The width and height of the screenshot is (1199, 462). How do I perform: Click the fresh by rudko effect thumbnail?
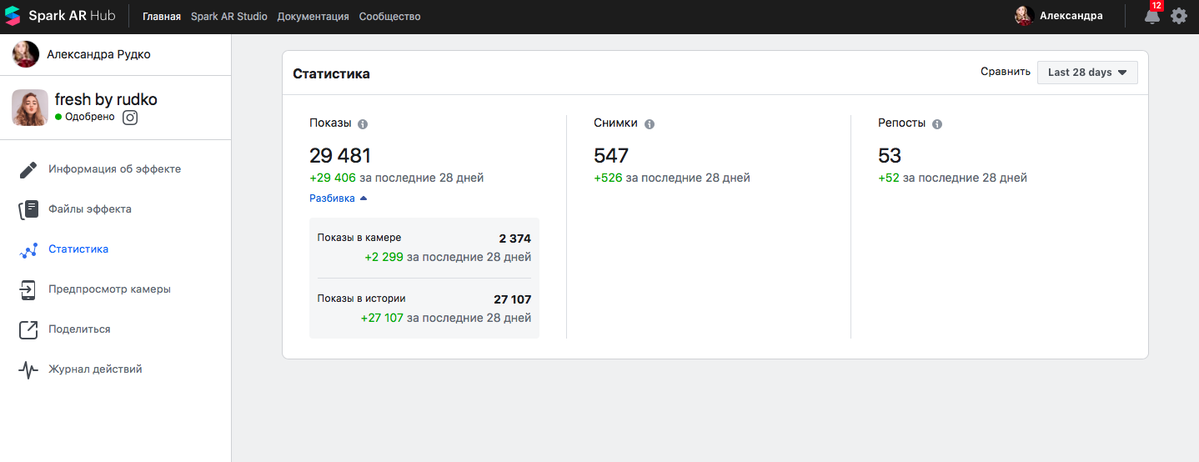30,107
